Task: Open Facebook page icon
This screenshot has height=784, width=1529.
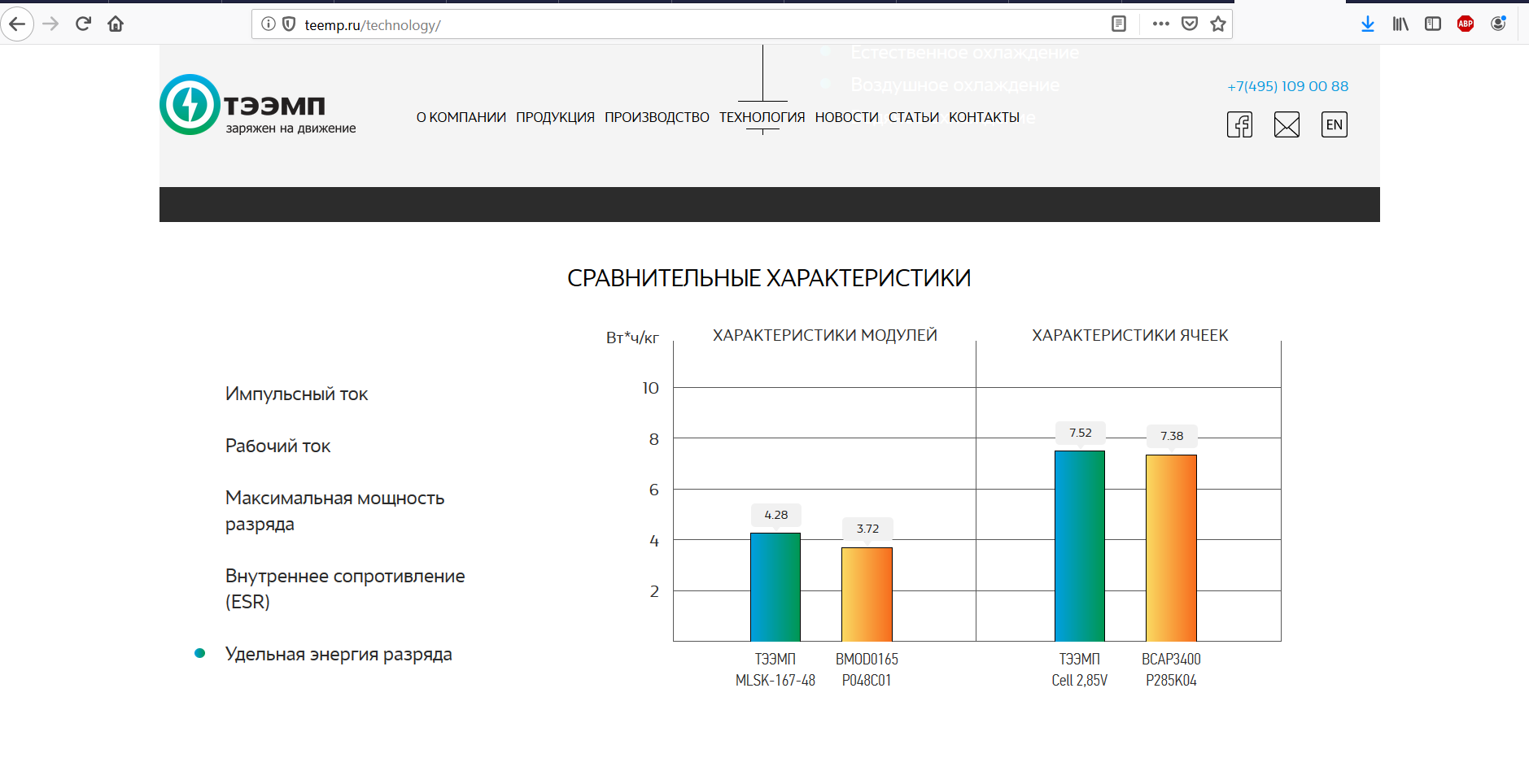Action: 1239,124
